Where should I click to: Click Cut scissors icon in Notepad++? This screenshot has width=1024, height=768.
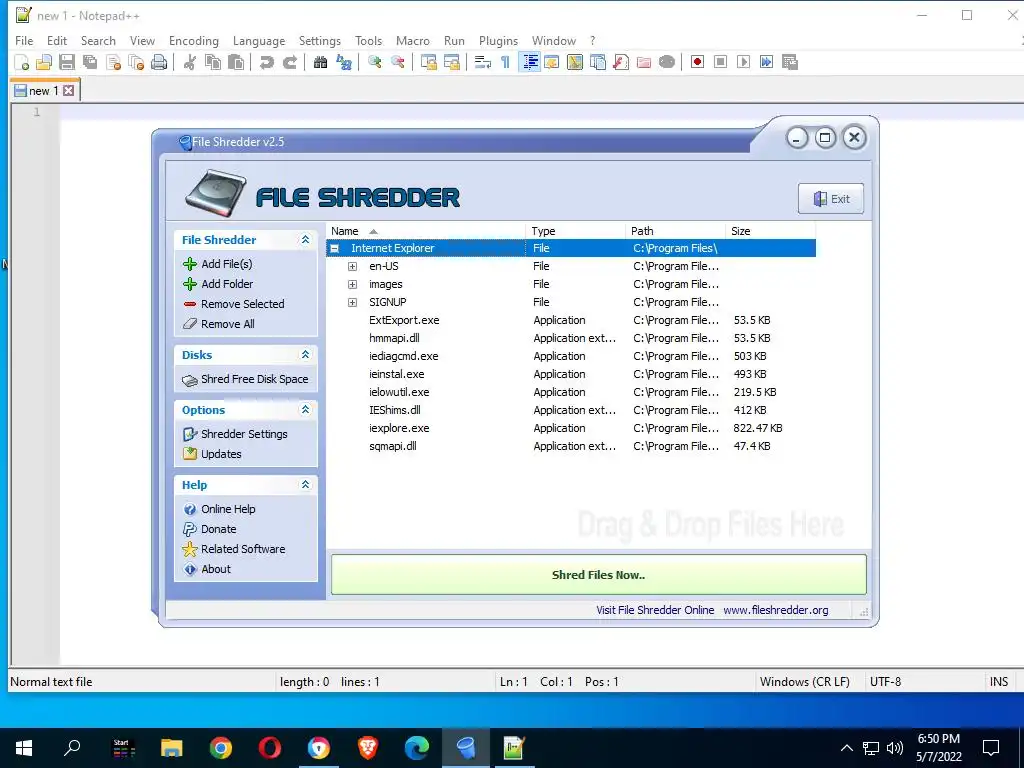pyautogui.click(x=190, y=62)
